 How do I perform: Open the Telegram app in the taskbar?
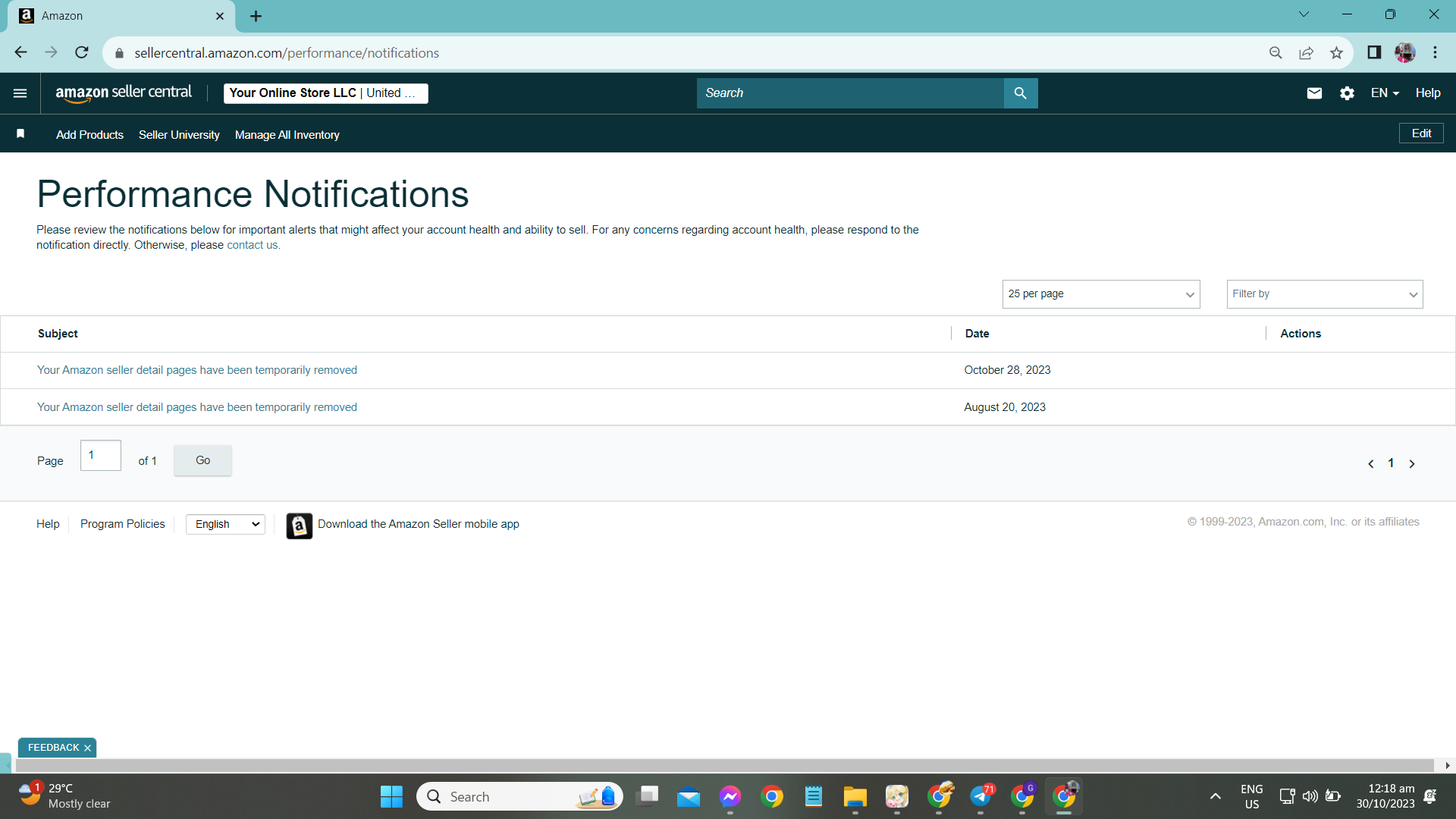tap(981, 796)
